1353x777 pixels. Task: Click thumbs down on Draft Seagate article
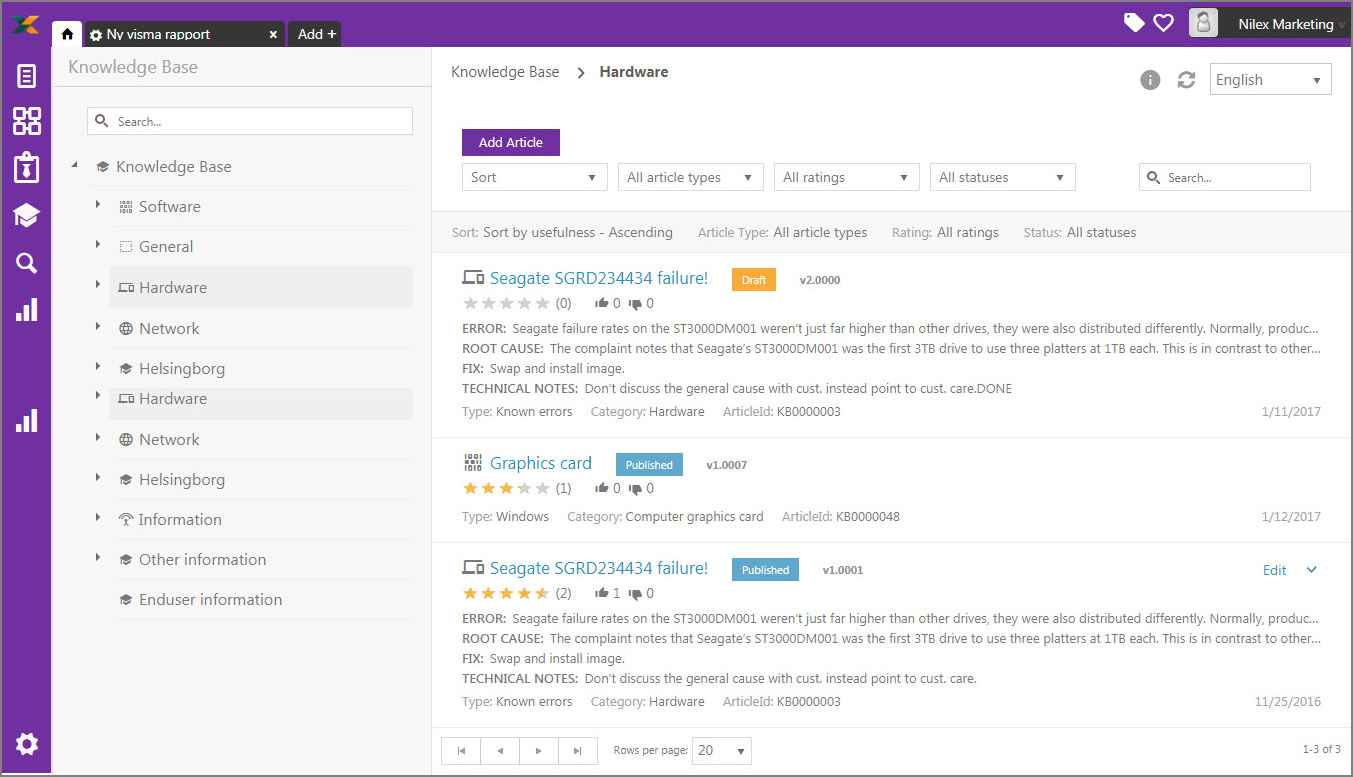coord(635,304)
